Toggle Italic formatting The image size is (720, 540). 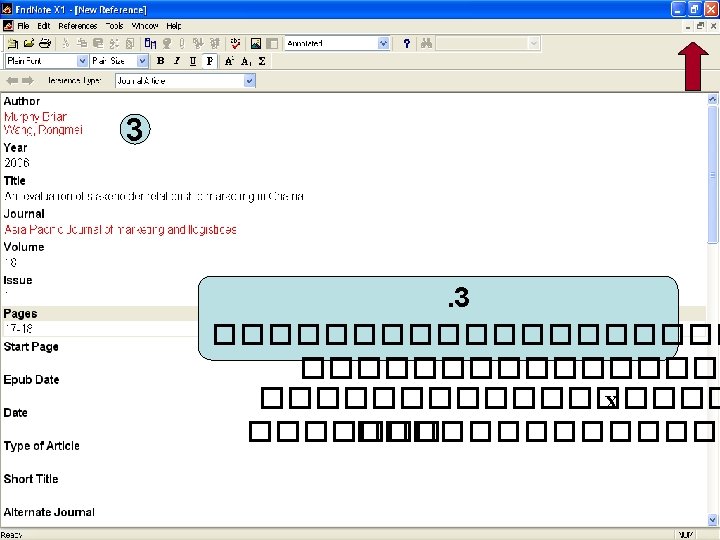click(x=177, y=61)
